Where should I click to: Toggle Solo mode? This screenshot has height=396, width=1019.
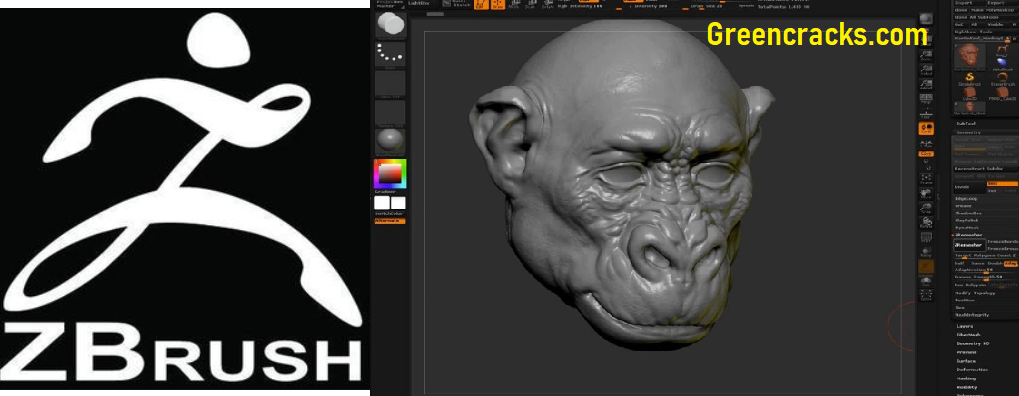coord(926,282)
